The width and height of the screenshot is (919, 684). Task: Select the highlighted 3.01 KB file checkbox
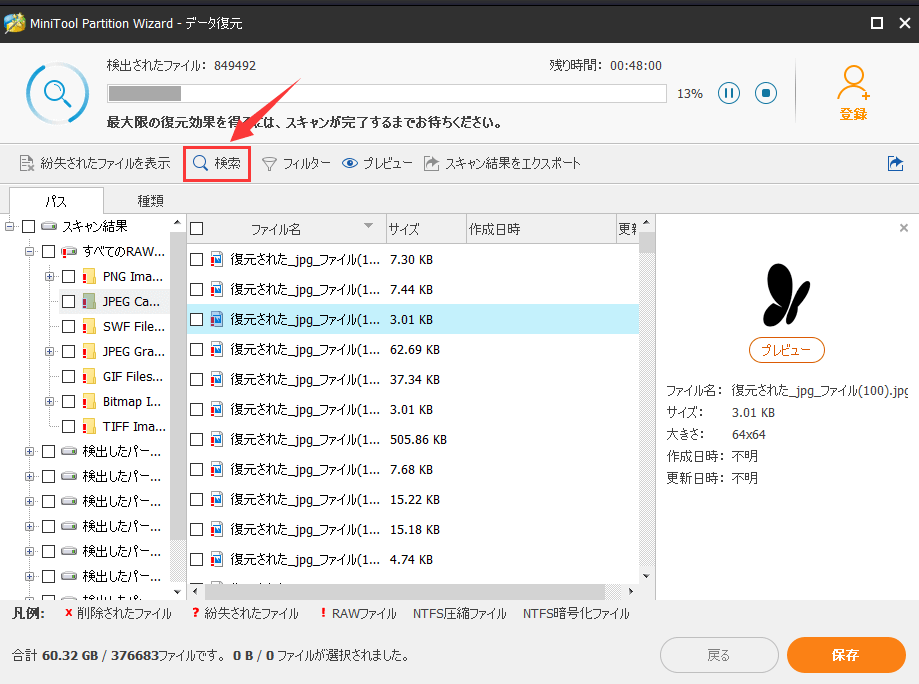(x=196, y=319)
